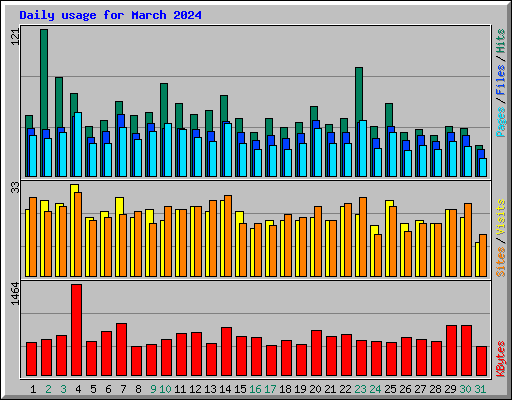Screen dimensions: 512x400
Task: Click the '1464' KBytes axis label
Action: (15, 294)
